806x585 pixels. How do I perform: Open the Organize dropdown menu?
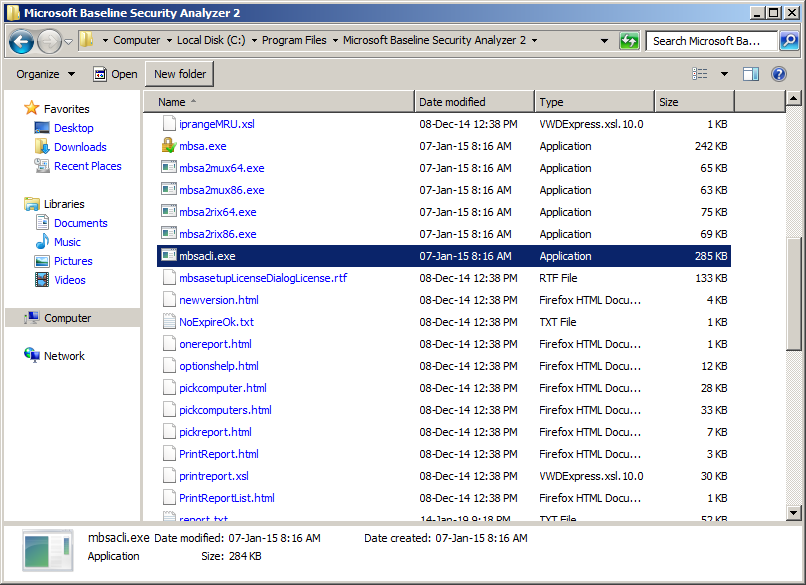click(46, 74)
